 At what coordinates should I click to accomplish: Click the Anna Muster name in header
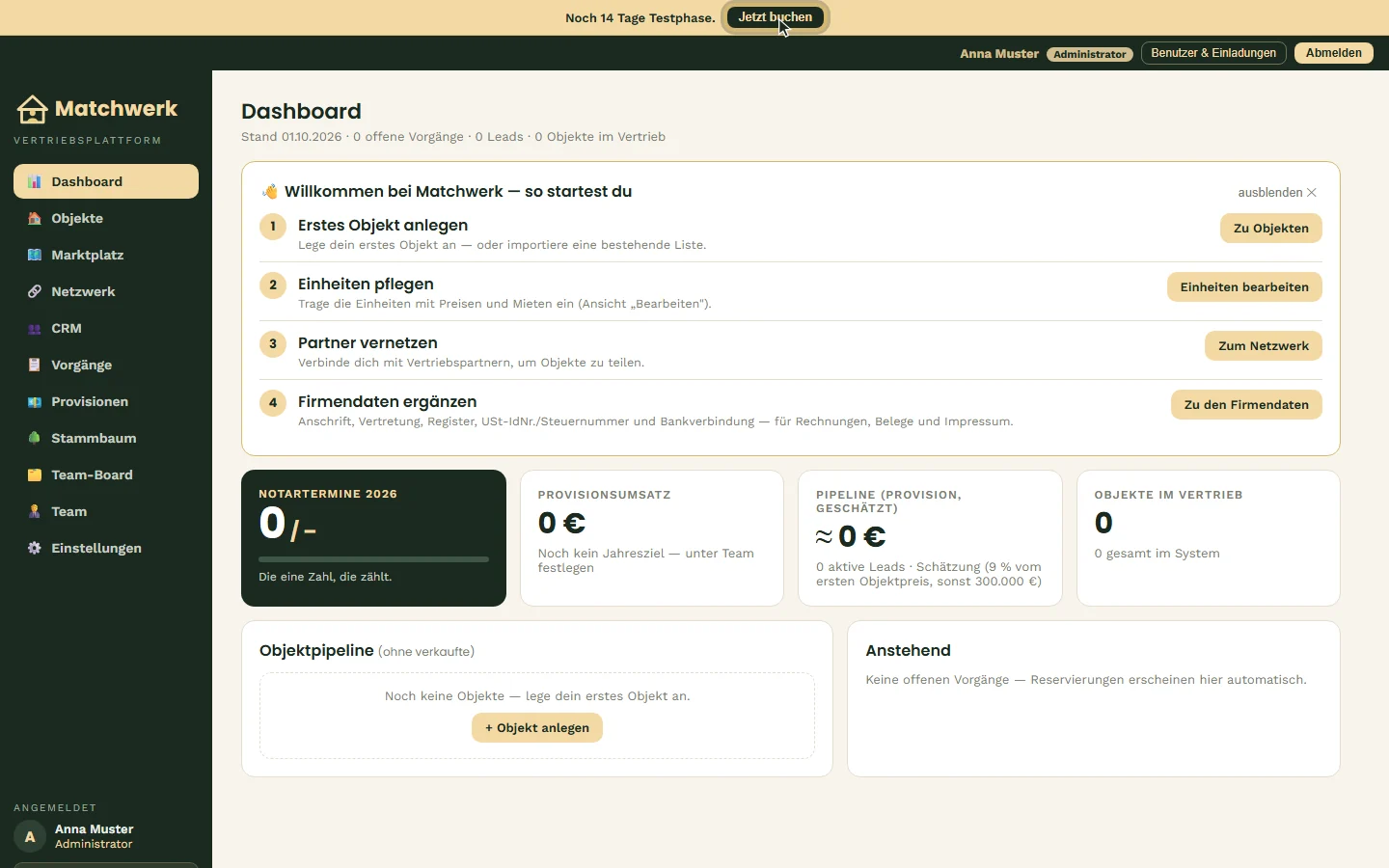(999, 54)
